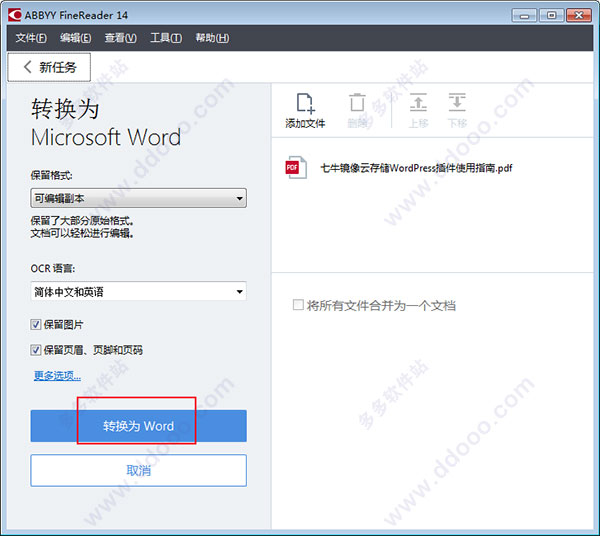Minimize the FineReader window

(524, 15)
